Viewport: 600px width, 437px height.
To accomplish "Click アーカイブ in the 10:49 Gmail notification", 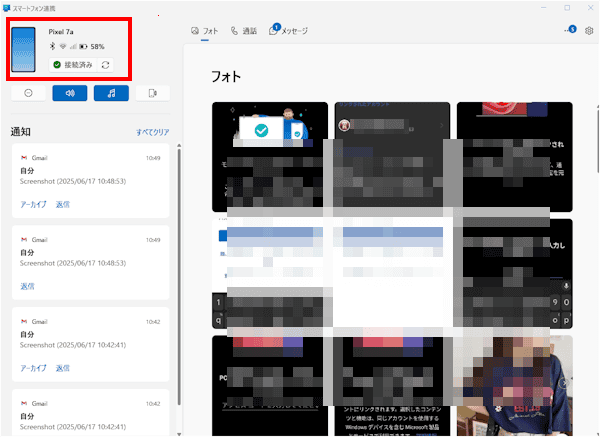I will coord(33,204).
